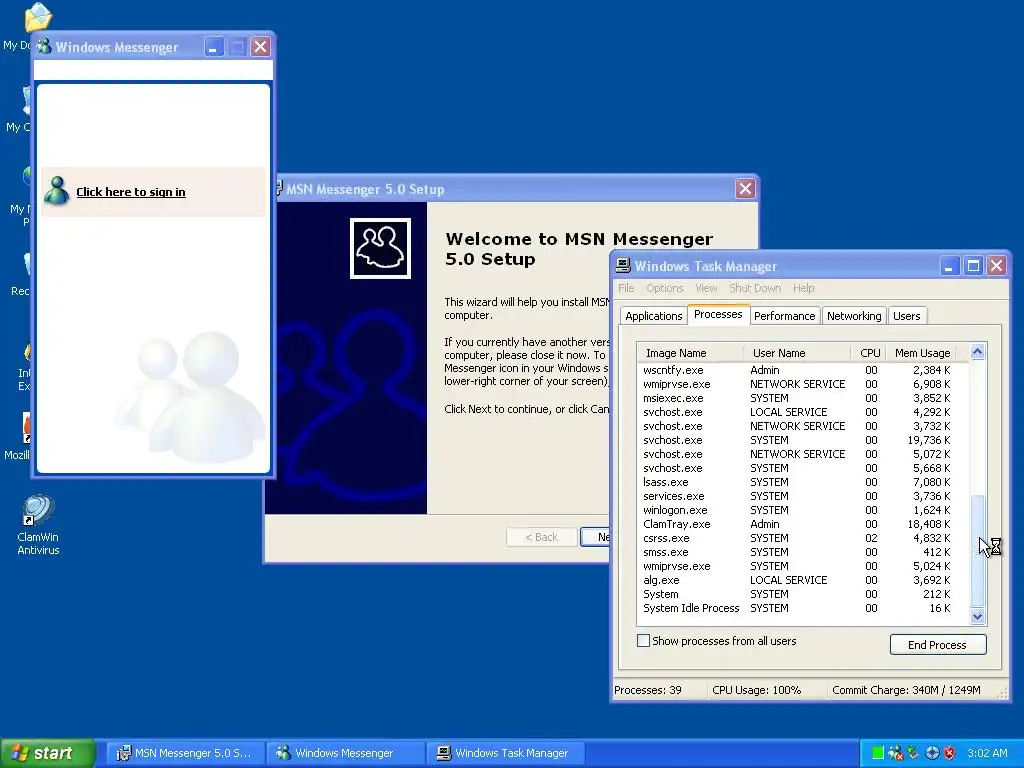Select the wscntfy.exe process row

pos(797,370)
